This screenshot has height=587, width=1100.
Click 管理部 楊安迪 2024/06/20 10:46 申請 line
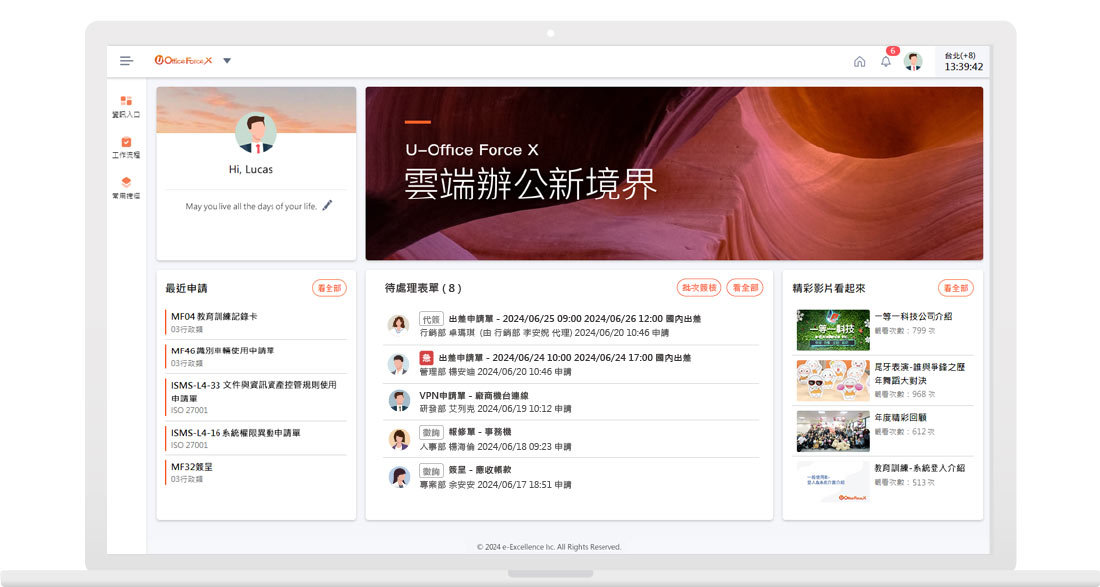coord(495,372)
